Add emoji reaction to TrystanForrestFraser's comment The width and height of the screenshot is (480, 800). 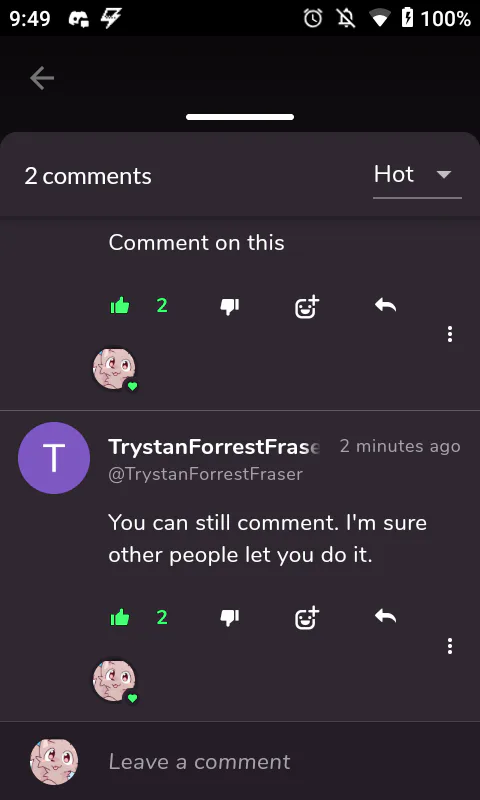[x=307, y=618]
